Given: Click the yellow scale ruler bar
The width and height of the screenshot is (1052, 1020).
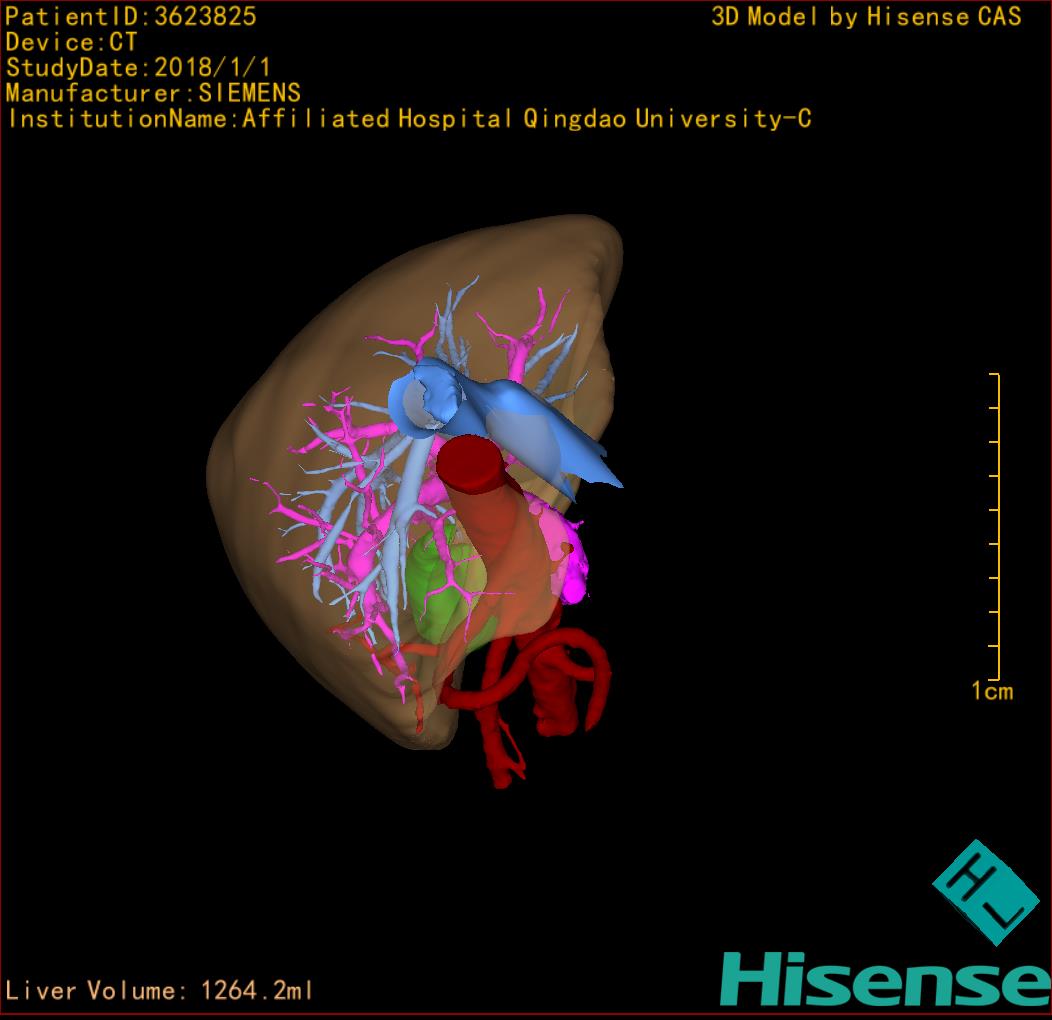Looking at the screenshot, I should click(996, 527).
